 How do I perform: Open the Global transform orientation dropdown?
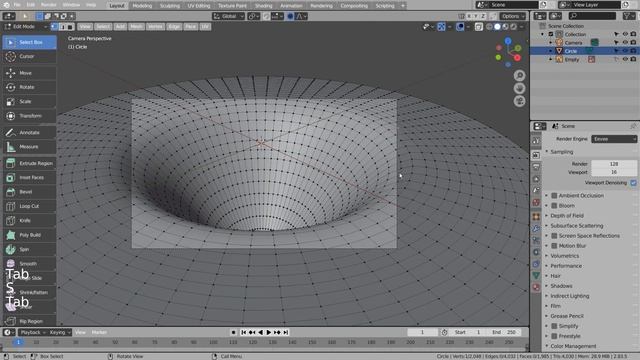[x=228, y=16]
